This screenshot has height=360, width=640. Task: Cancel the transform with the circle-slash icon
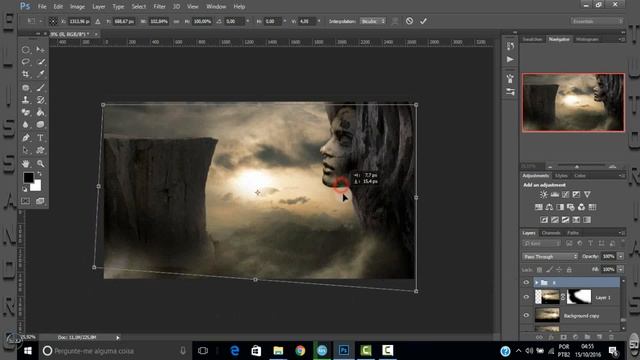(x=409, y=21)
